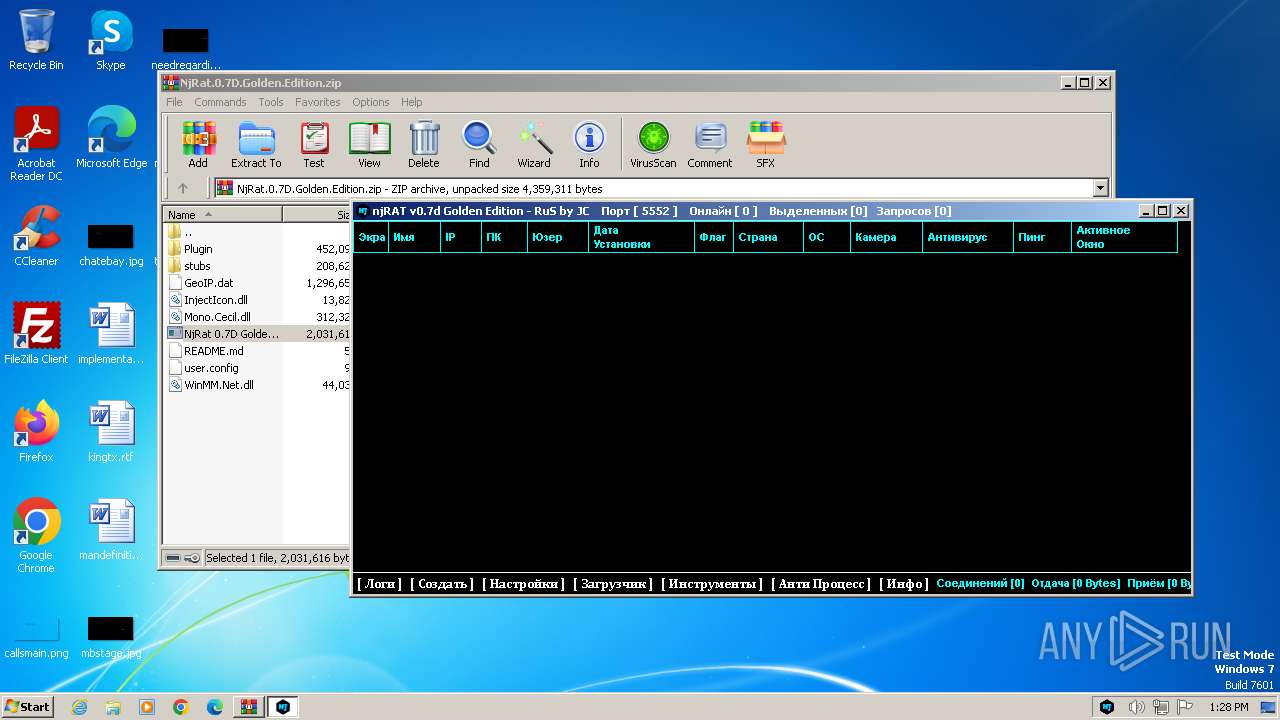
Task: Click the Антивирус column header
Action: point(968,237)
